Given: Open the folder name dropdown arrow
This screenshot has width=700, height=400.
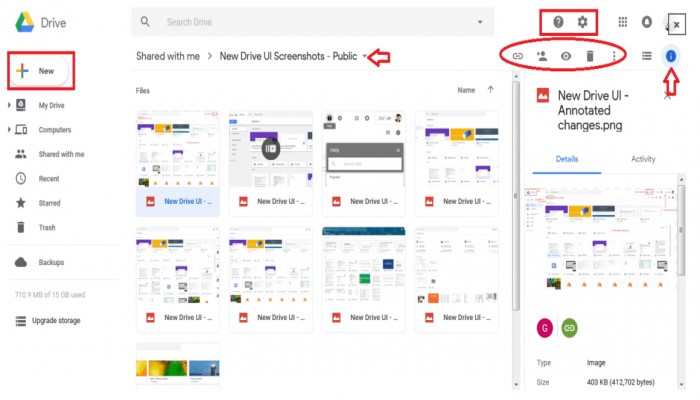Looking at the screenshot, I should tap(366, 56).
